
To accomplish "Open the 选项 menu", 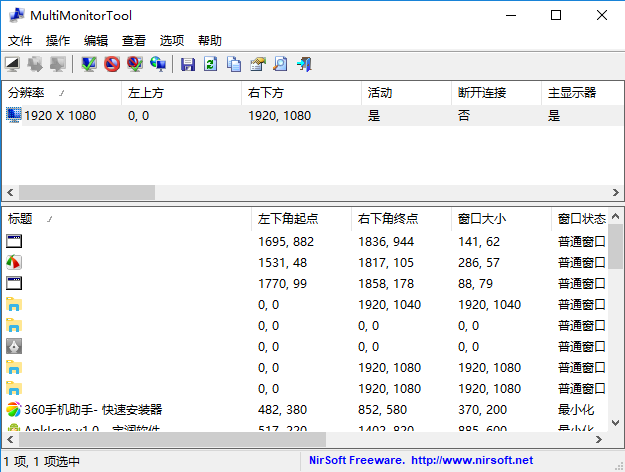I will (172, 41).
